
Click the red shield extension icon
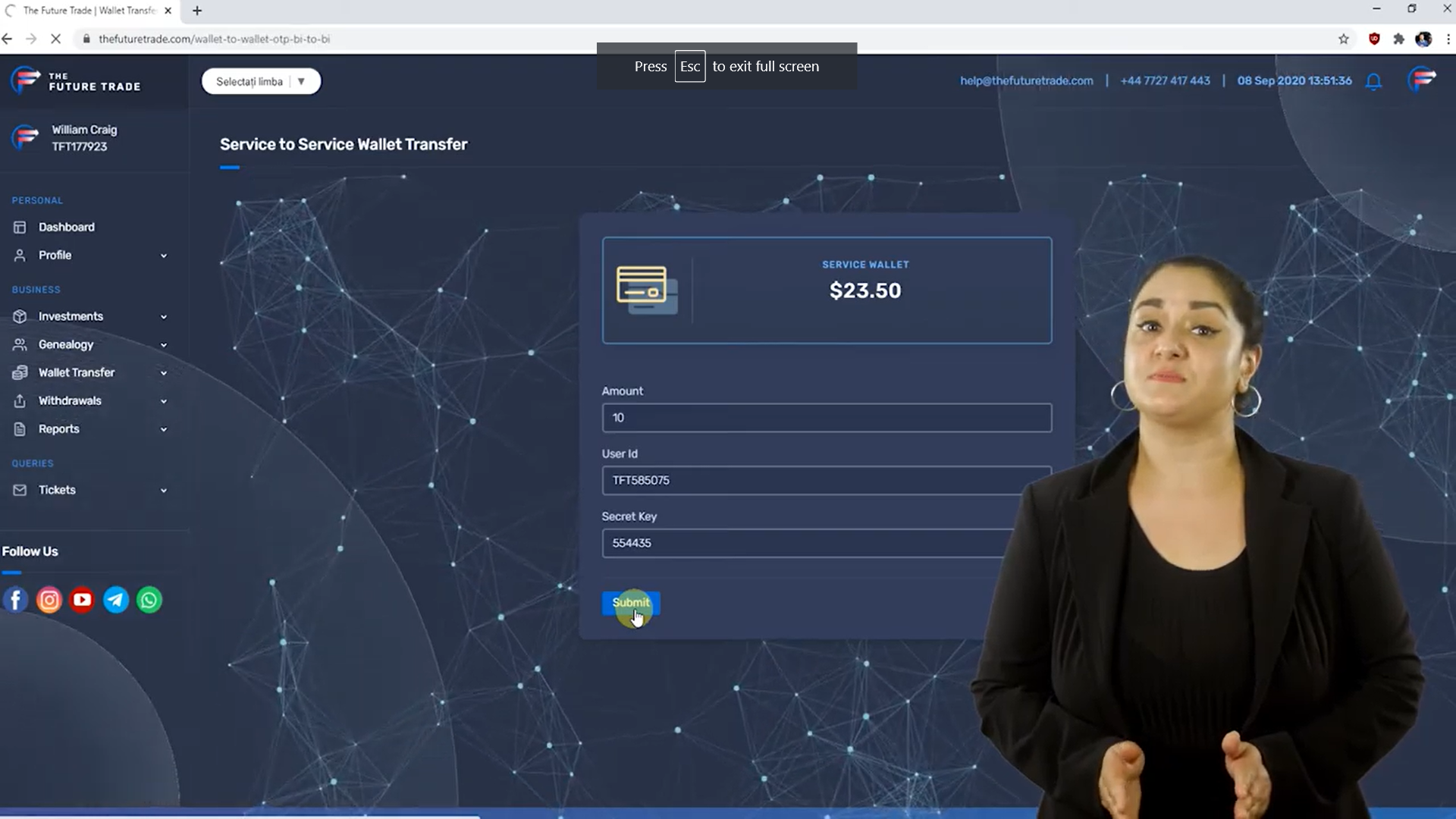(x=1373, y=39)
